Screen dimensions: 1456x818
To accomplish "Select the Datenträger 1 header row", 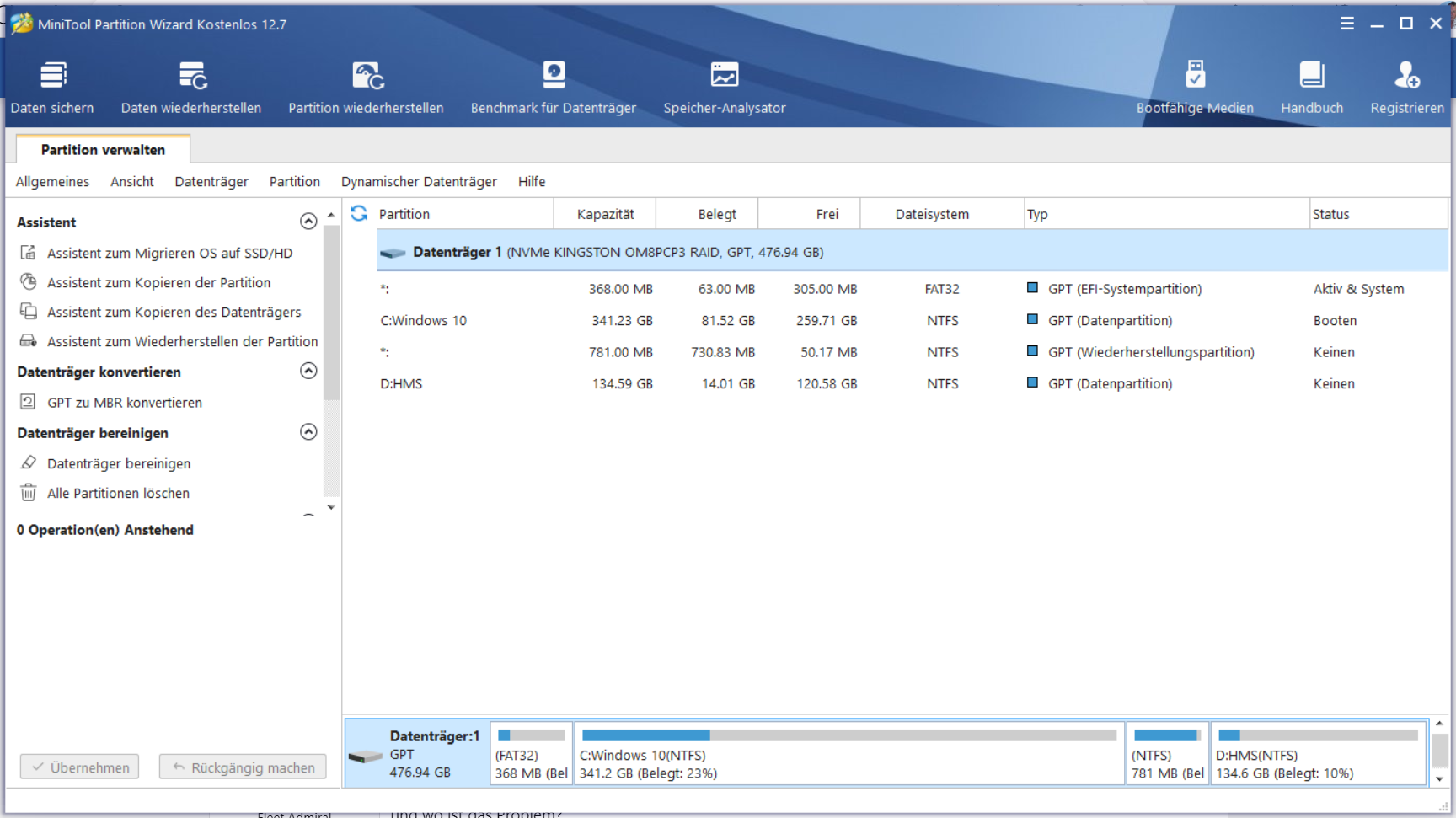I will [x=913, y=252].
